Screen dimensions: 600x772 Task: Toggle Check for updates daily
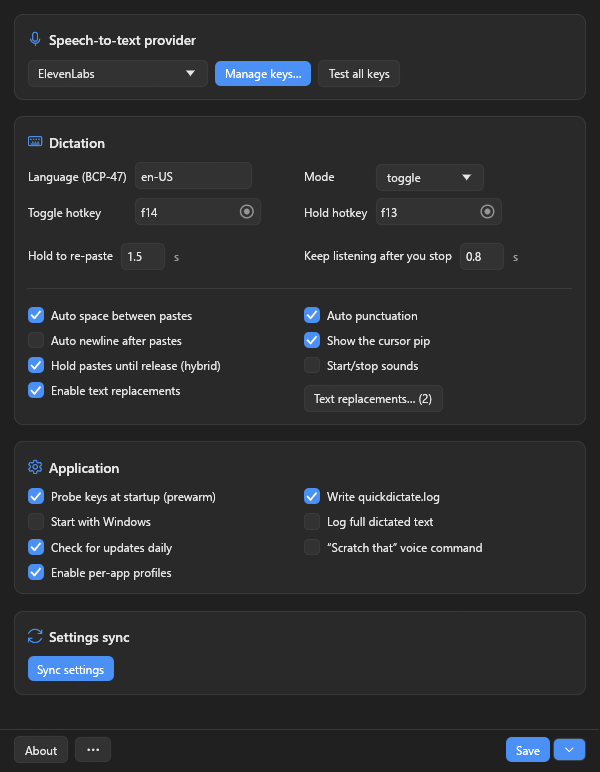point(36,547)
